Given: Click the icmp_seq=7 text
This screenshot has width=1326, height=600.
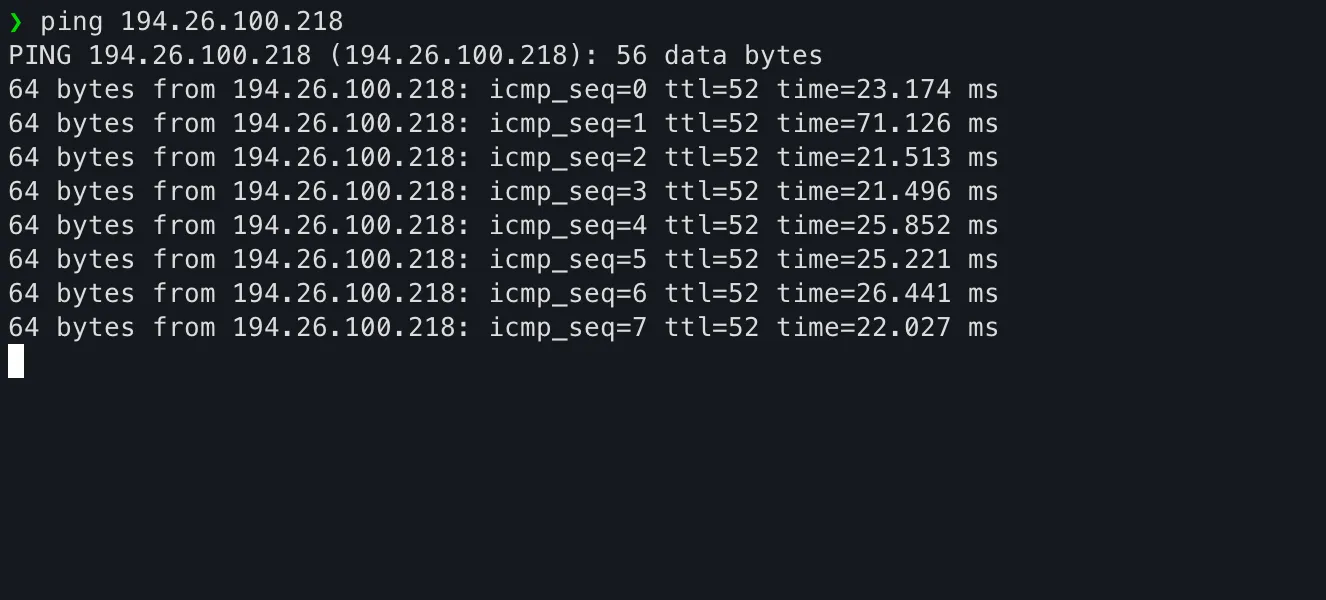Looking at the screenshot, I should point(568,328).
